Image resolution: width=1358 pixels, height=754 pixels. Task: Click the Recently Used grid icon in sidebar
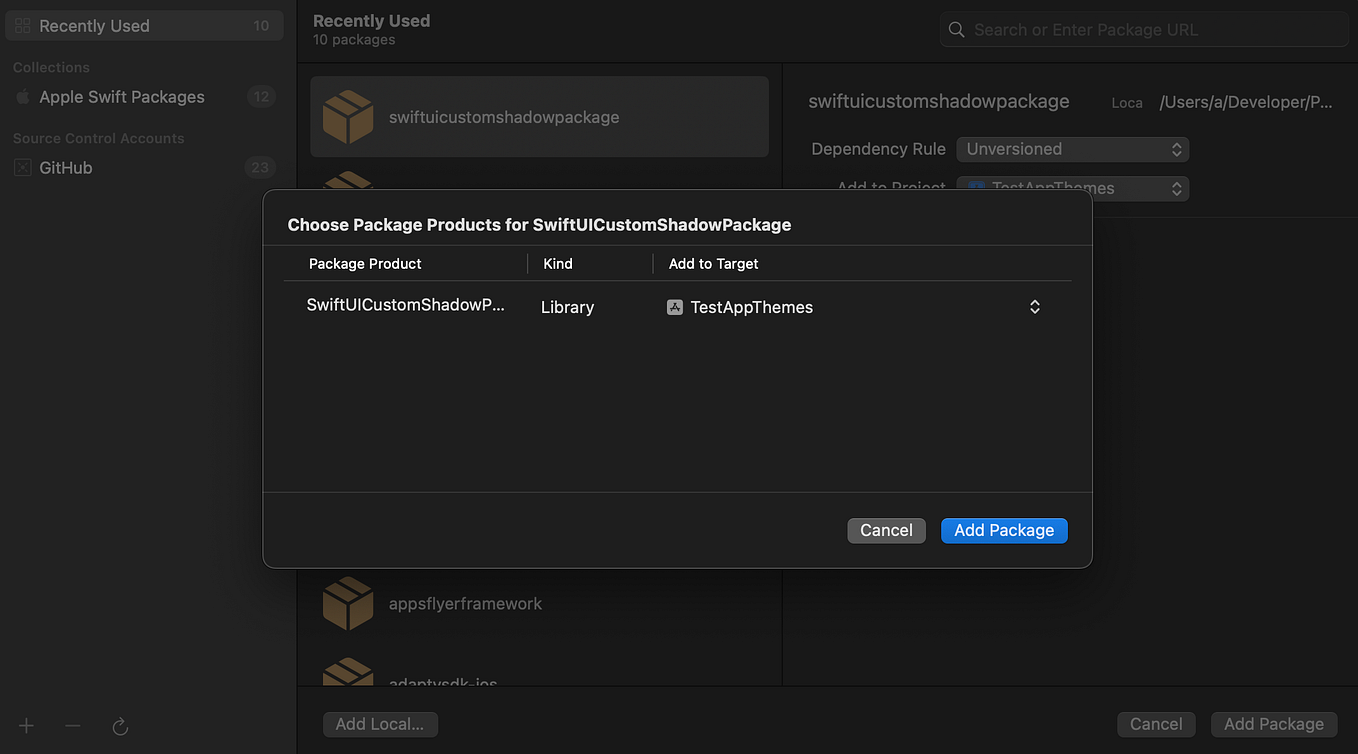22,26
